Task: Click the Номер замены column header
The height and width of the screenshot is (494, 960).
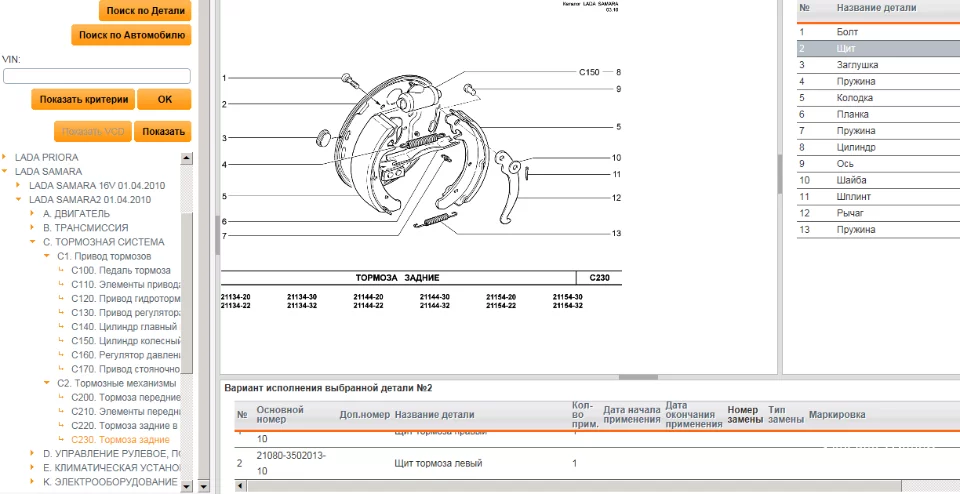Action: 745,414
